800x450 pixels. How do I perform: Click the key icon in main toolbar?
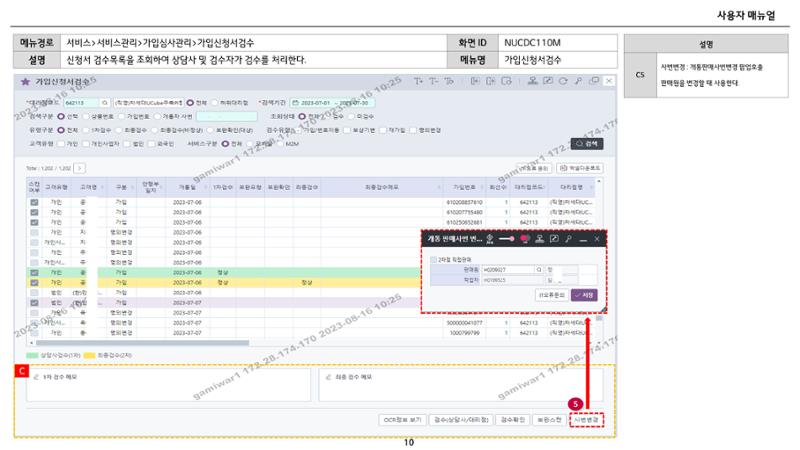(x=579, y=81)
